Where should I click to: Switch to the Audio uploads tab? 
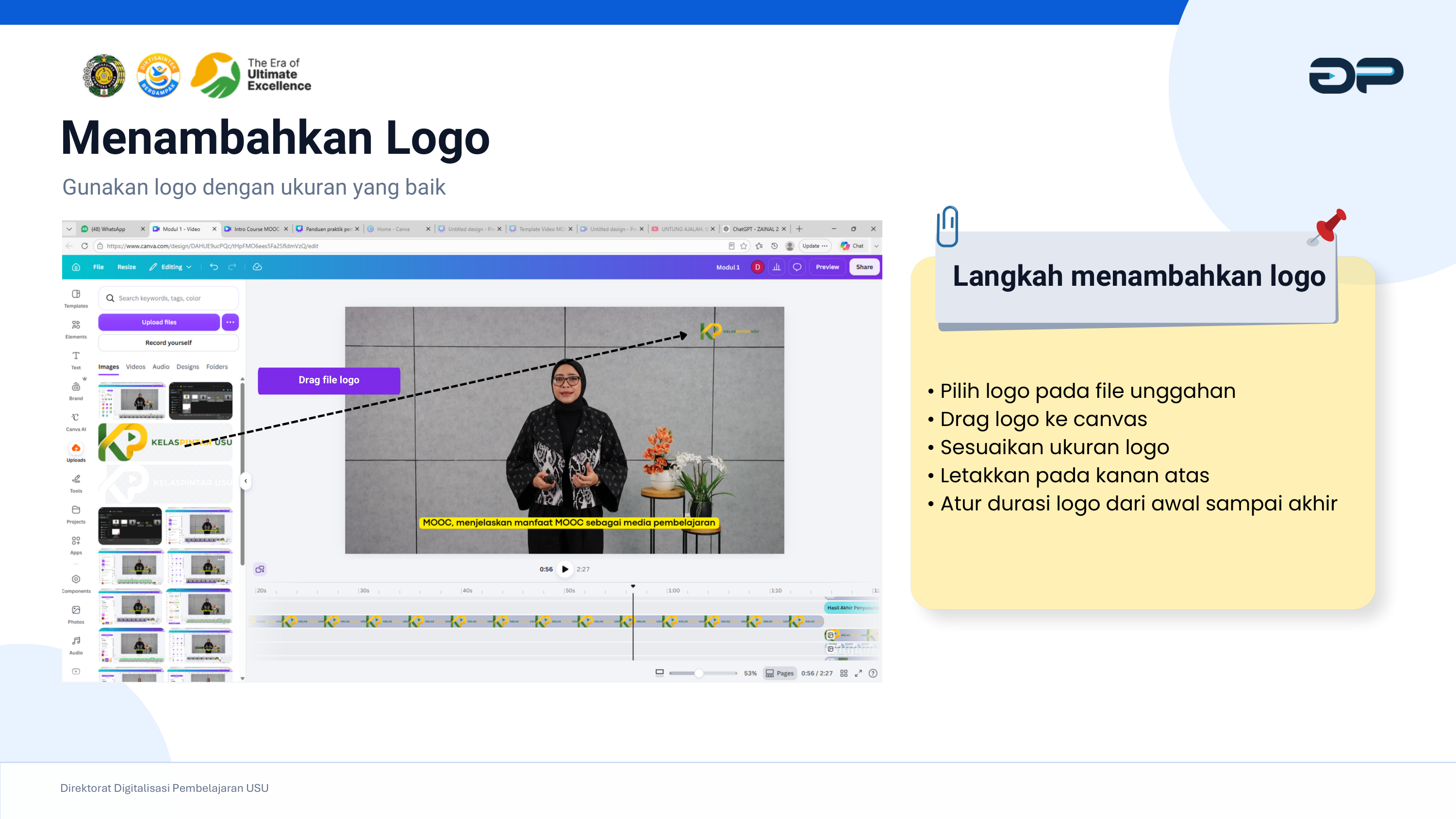coord(161,367)
